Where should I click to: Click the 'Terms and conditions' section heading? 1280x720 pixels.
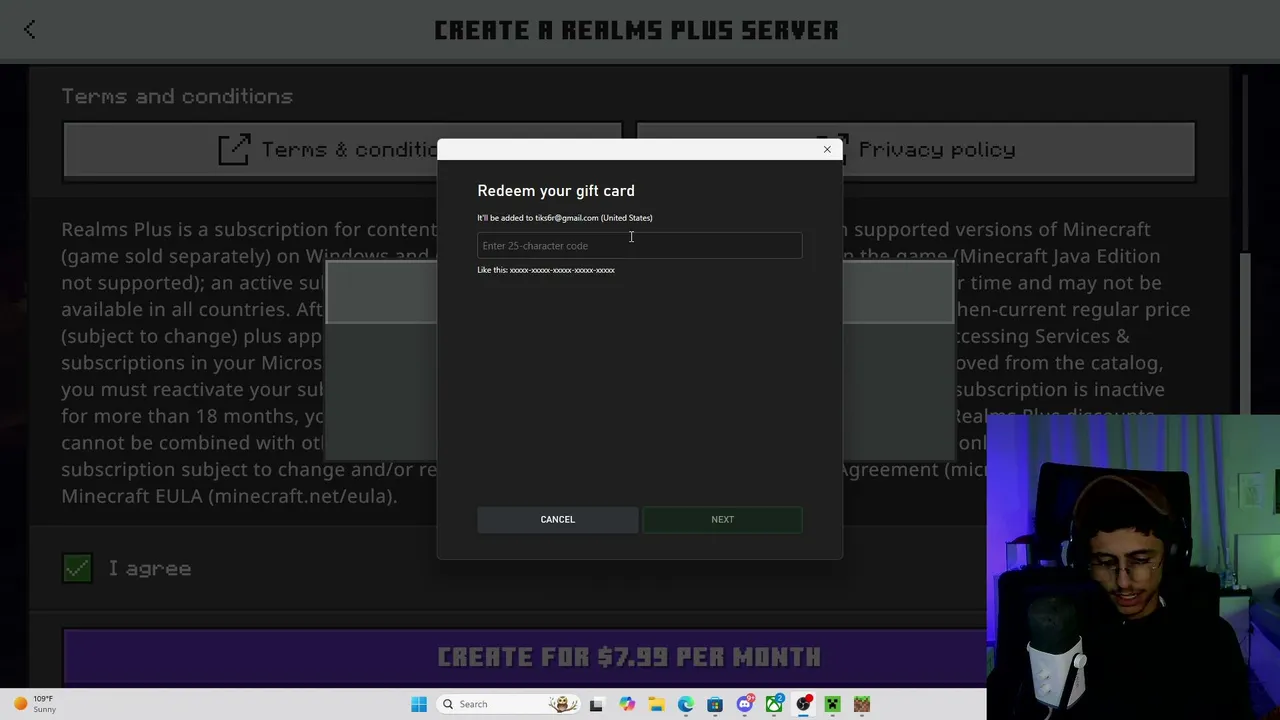coord(177,96)
